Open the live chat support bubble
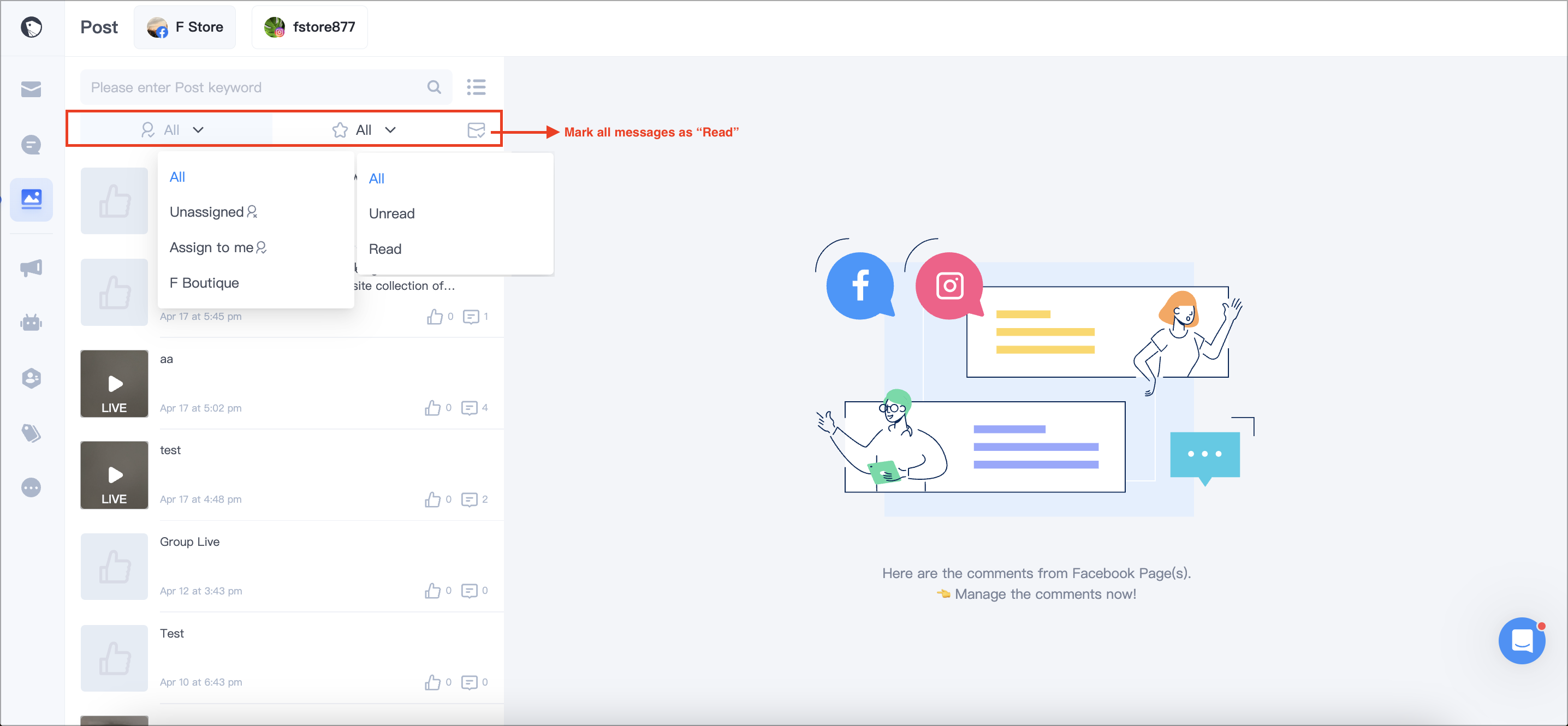 [x=1522, y=641]
